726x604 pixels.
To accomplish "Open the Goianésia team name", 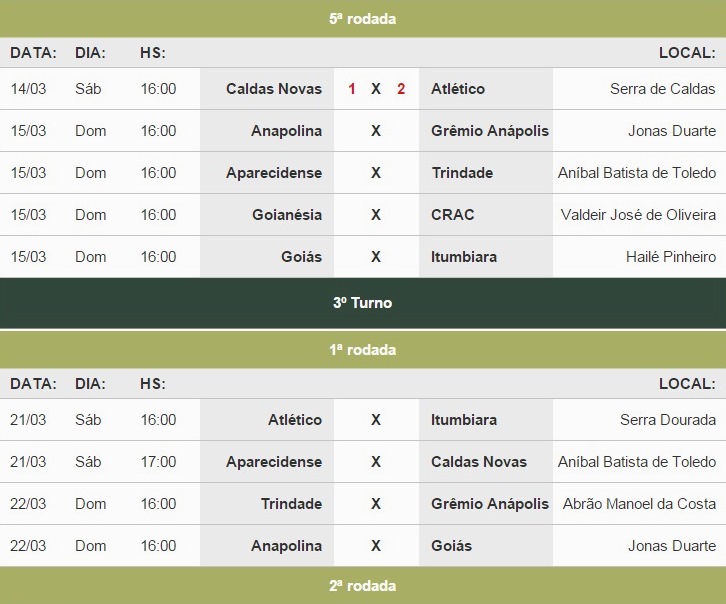I will point(287,215).
